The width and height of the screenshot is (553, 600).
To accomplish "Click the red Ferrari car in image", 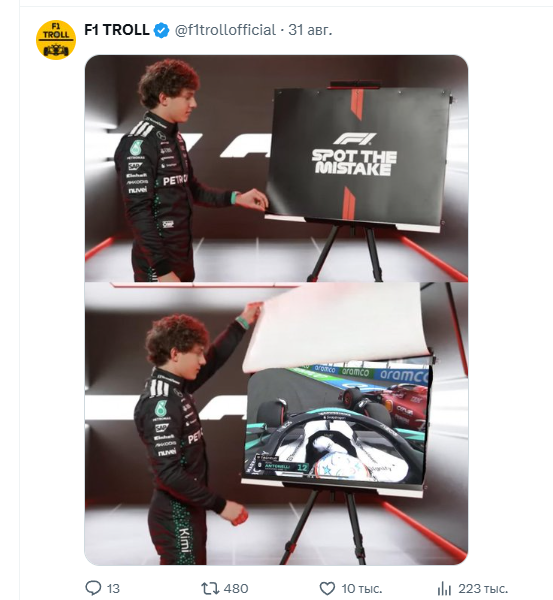I will pyautogui.click(x=387, y=404).
